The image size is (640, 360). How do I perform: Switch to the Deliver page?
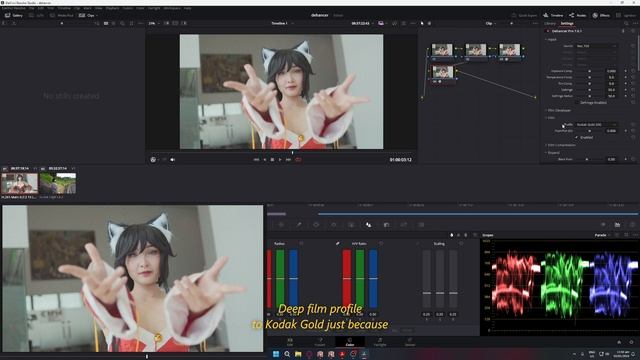click(410, 342)
